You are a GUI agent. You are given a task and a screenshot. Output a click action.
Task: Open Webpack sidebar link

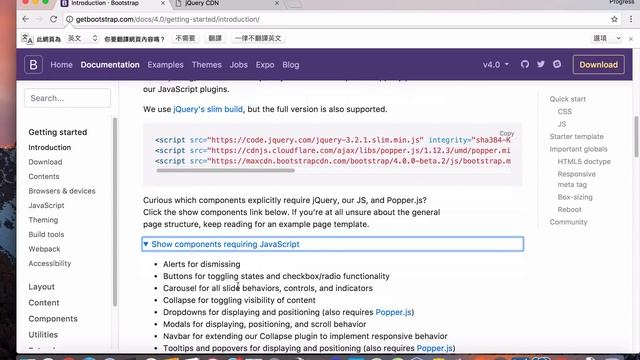44,249
